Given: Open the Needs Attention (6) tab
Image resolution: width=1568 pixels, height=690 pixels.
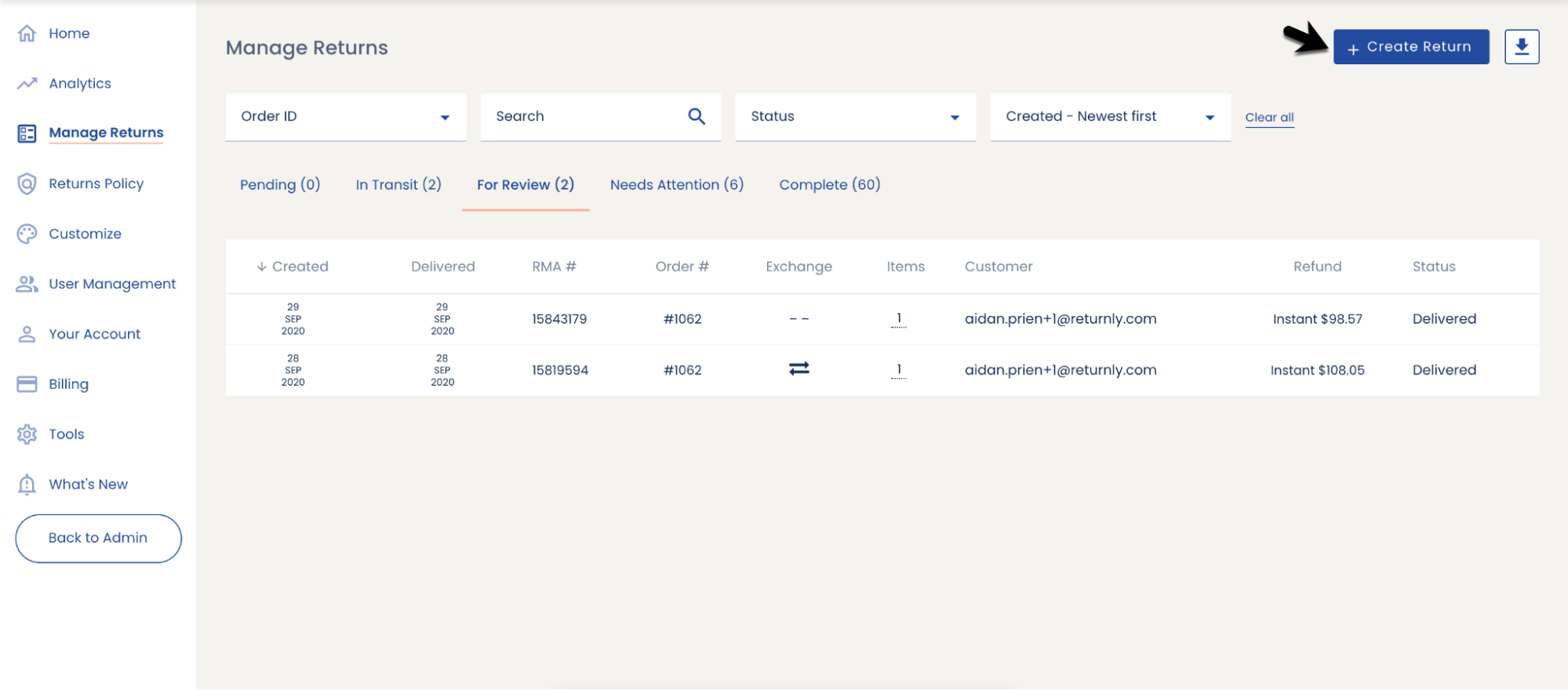Looking at the screenshot, I should tap(677, 185).
